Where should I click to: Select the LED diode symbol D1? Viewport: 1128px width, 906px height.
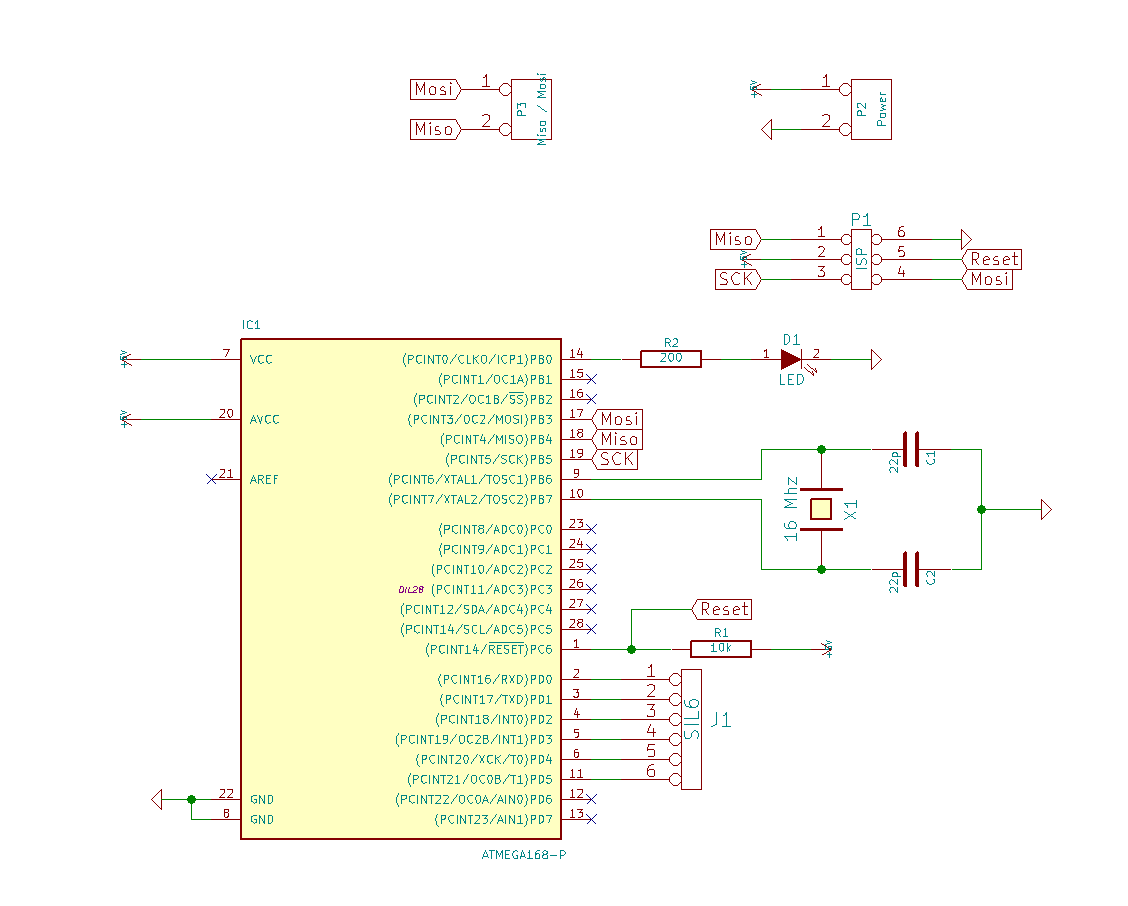[791, 359]
